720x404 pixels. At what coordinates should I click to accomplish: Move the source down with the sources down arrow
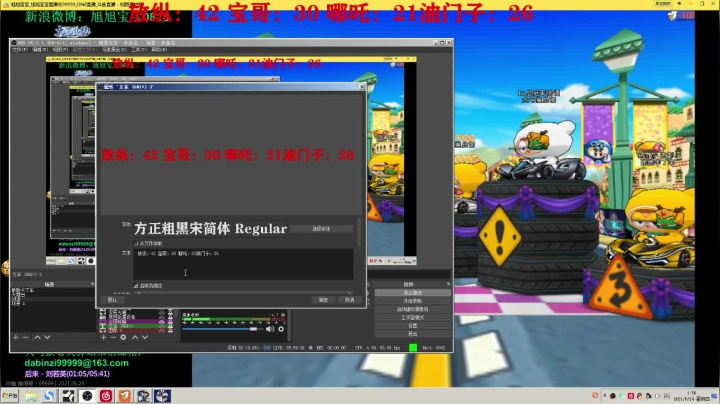(x=145, y=337)
